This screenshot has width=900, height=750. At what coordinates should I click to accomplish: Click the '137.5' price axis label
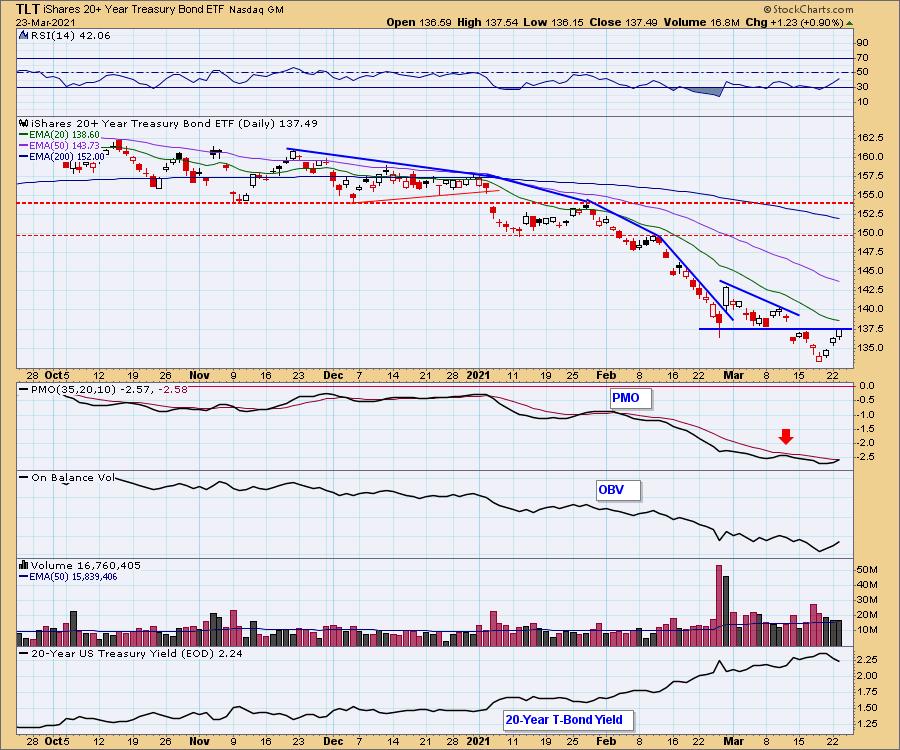(871, 329)
